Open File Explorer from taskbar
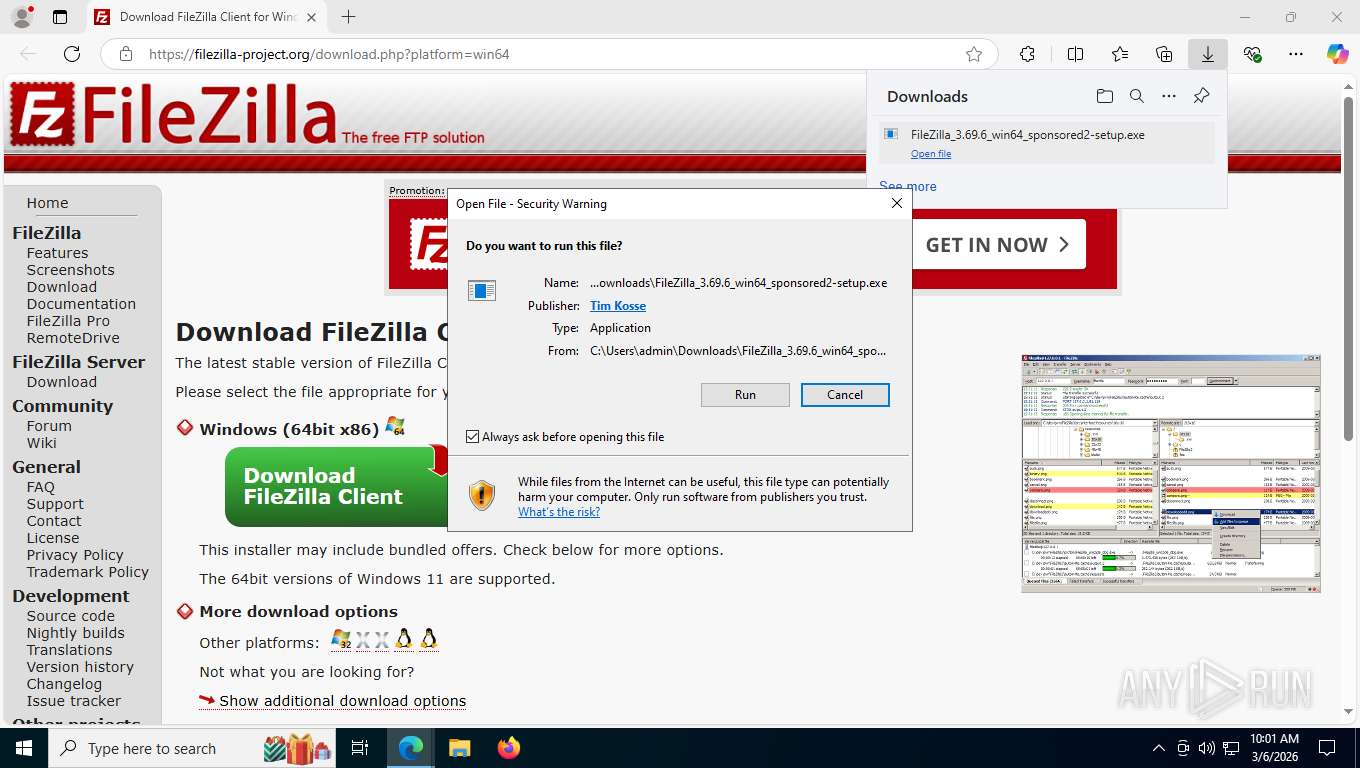This screenshot has height=768, width=1360. [x=459, y=748]
